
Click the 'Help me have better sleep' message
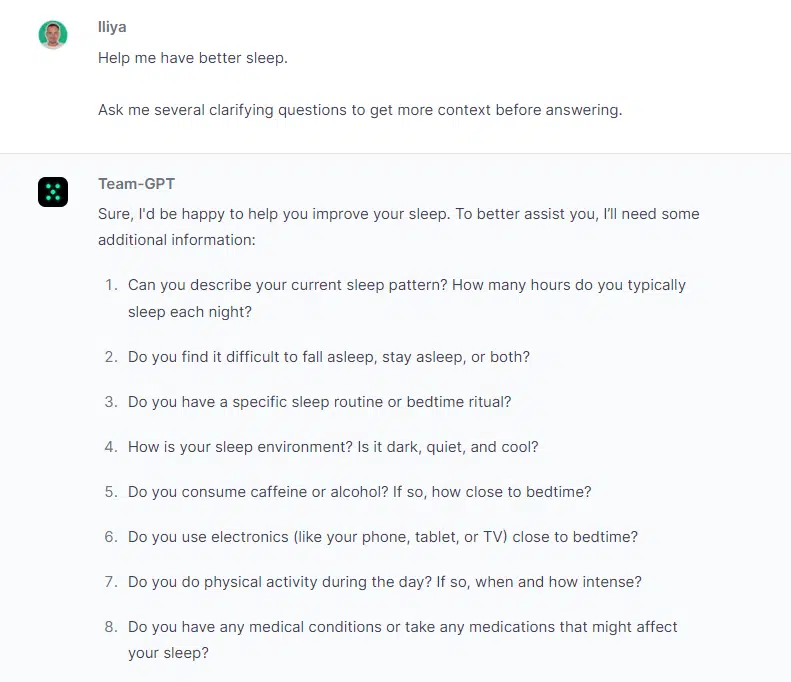(193, 58)
